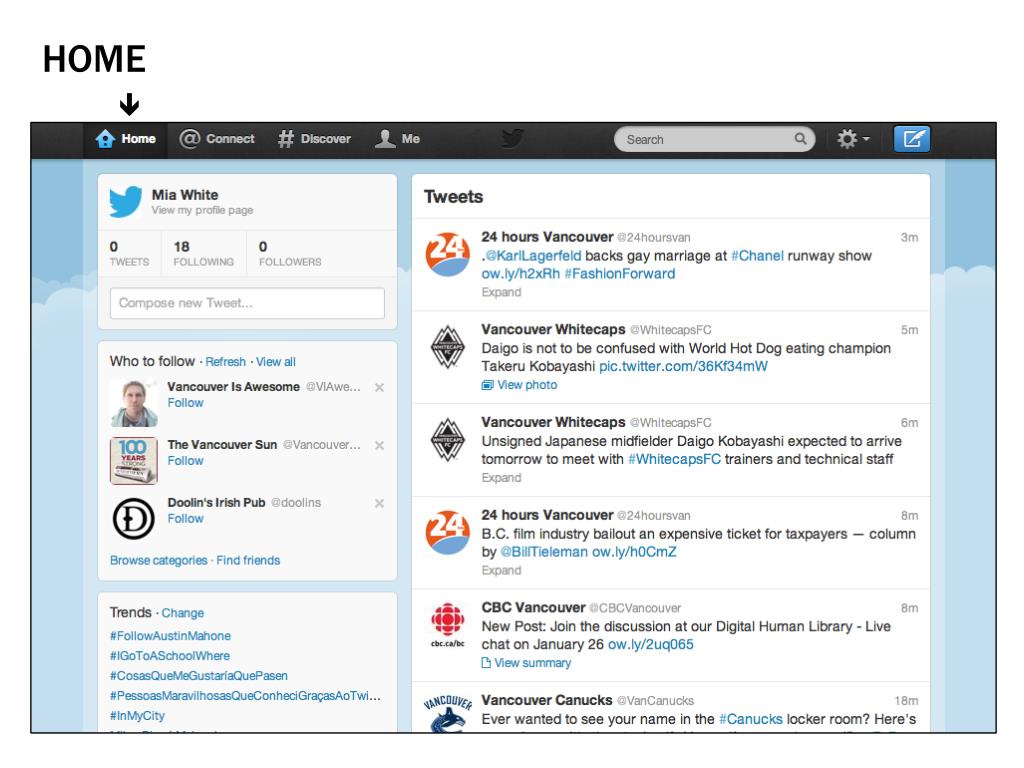Dismiss the Vancouver Is Awesome suggestion
The width and height of the screenshot is (1024, 768).
click(x=379, y=387)
